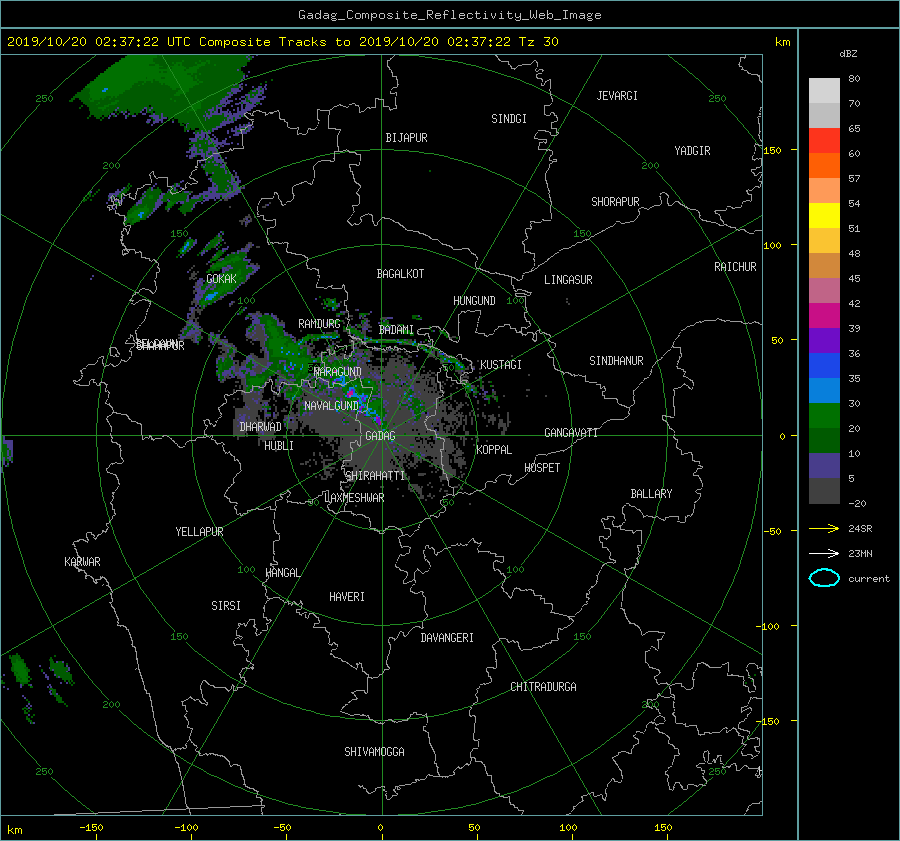Click the SHIVAMOGGA city label

click(374, 752)
